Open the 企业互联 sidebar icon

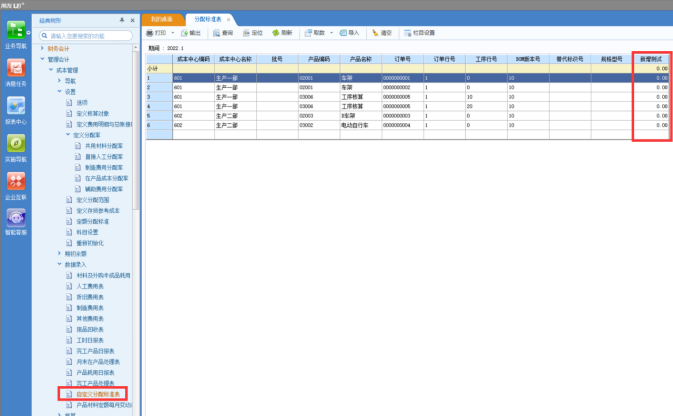(16, 181)
